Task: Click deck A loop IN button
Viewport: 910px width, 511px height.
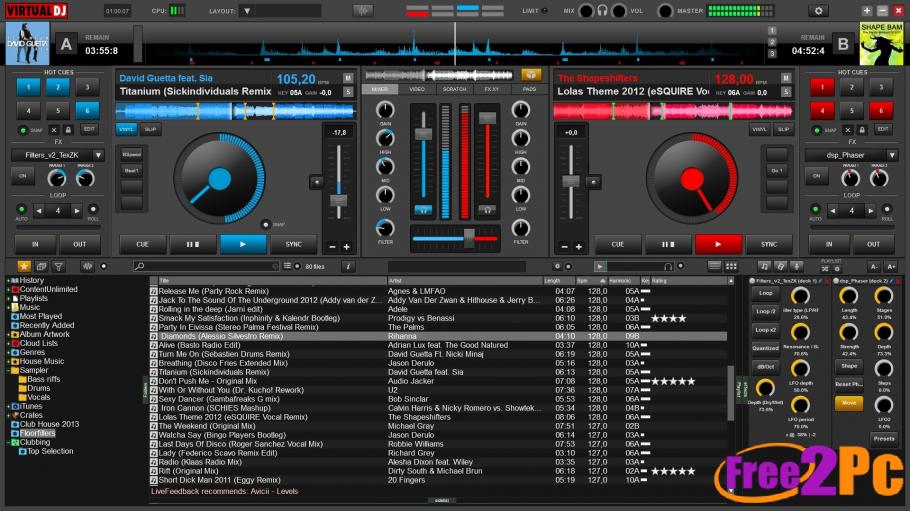Action: [x=35, y=244]
